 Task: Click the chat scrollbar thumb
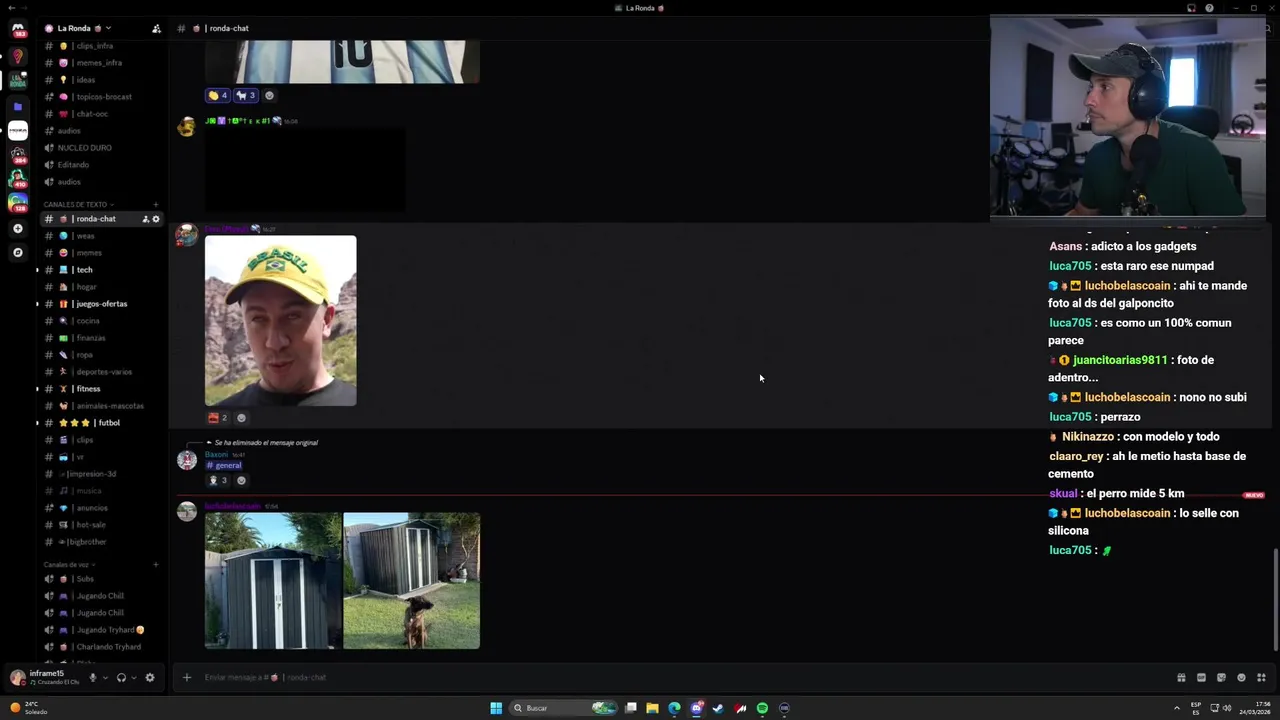(x=1275, y=600)
